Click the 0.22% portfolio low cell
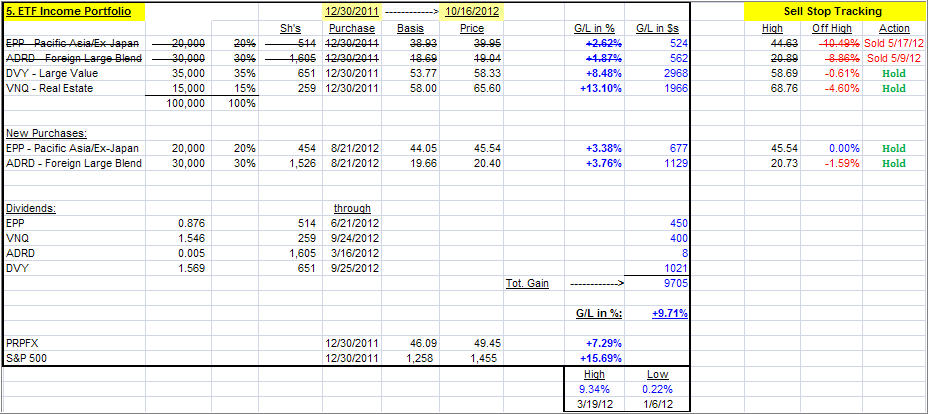 [x=658, y=390]
